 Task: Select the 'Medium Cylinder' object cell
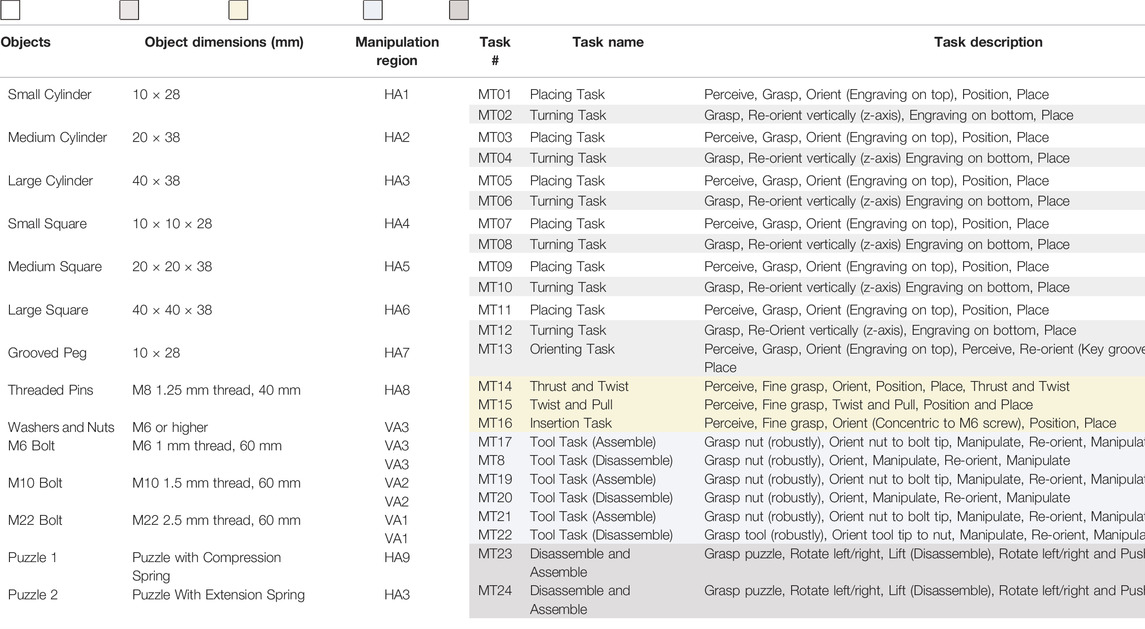point(58,137)
